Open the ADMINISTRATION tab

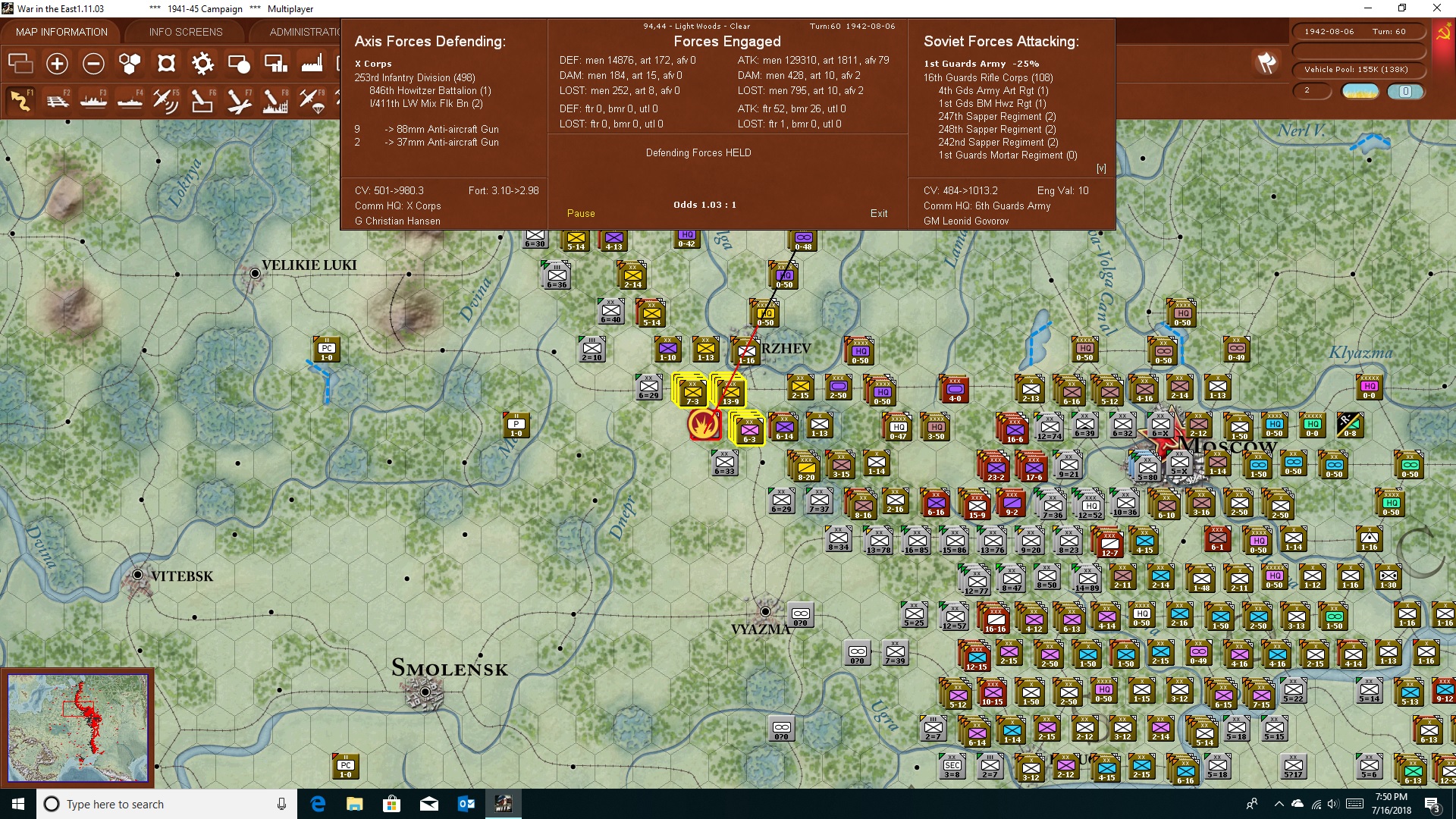click(303, 32)
